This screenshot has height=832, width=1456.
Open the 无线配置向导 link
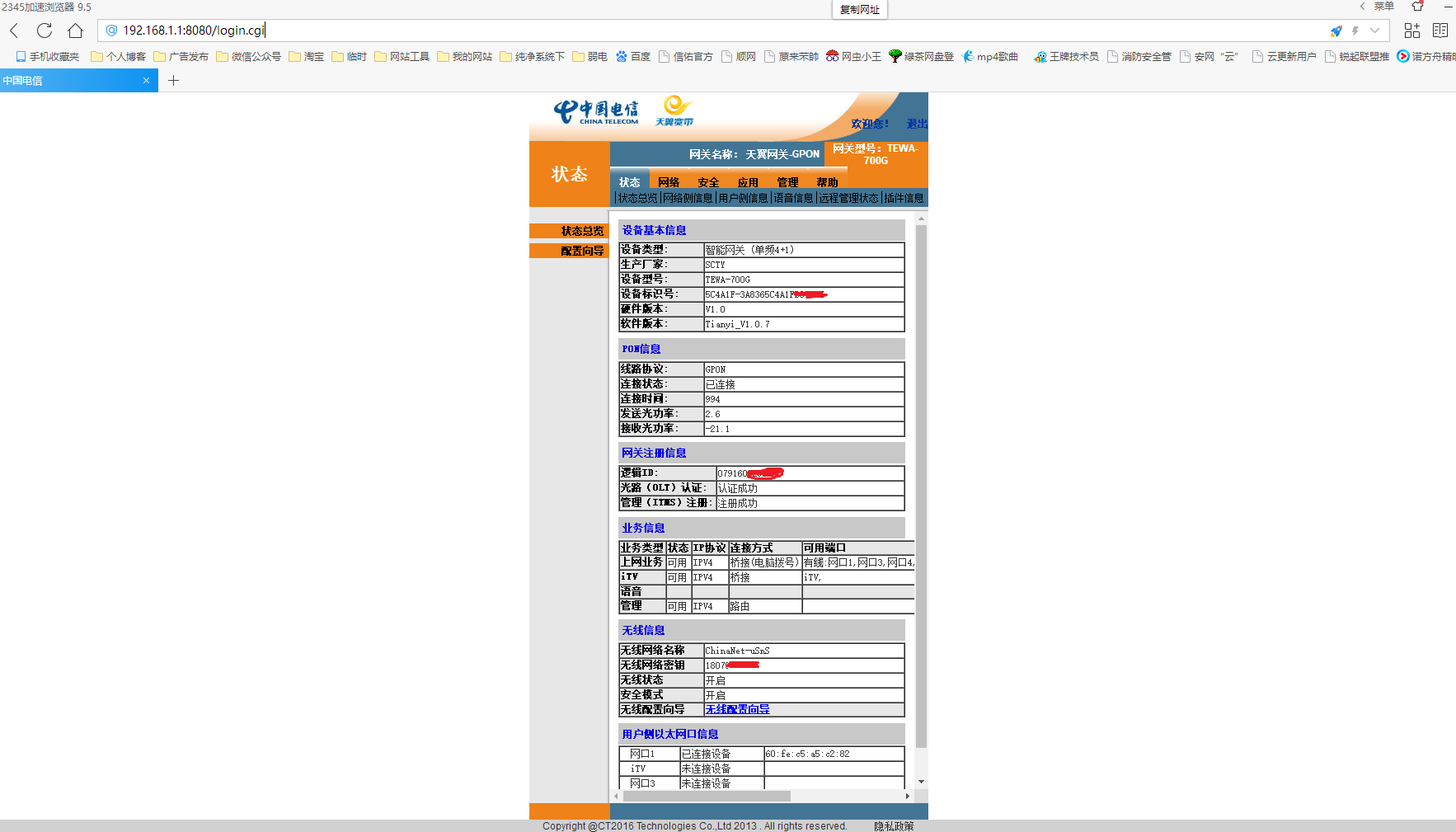pyautogui.click(x=737, y=709)
